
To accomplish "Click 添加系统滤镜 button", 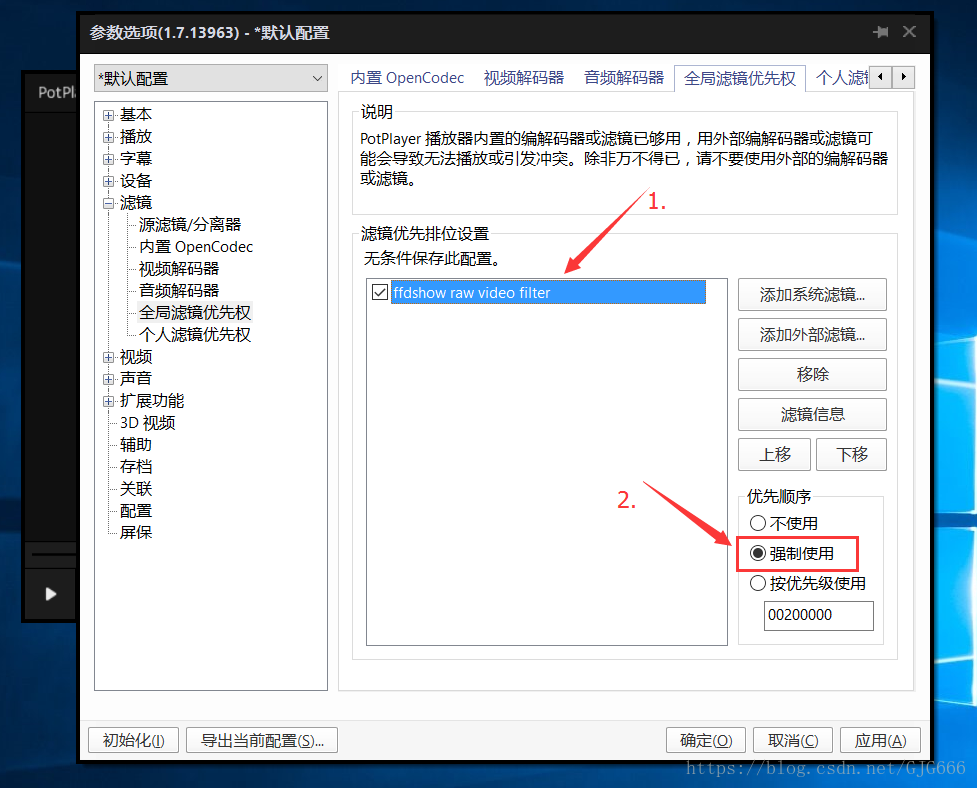I will click(812, 295).
